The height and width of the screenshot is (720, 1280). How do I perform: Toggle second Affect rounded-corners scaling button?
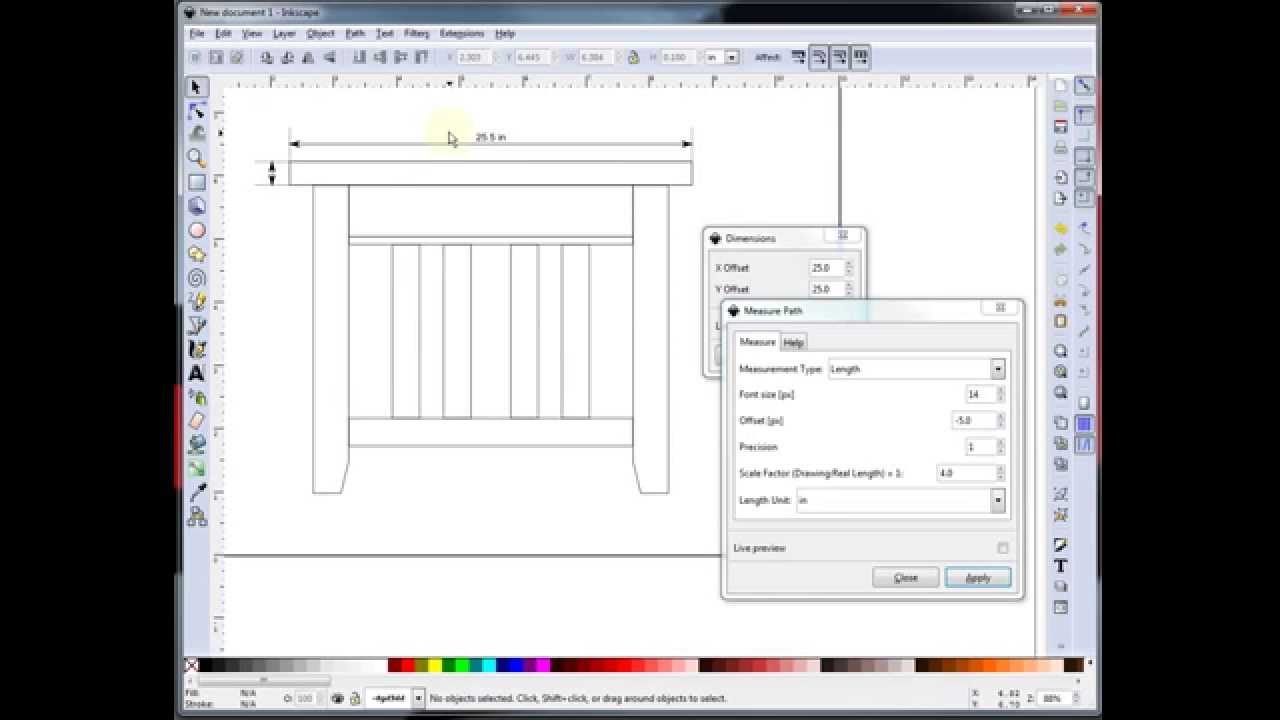pyautogui.click(x=819, y=58)
